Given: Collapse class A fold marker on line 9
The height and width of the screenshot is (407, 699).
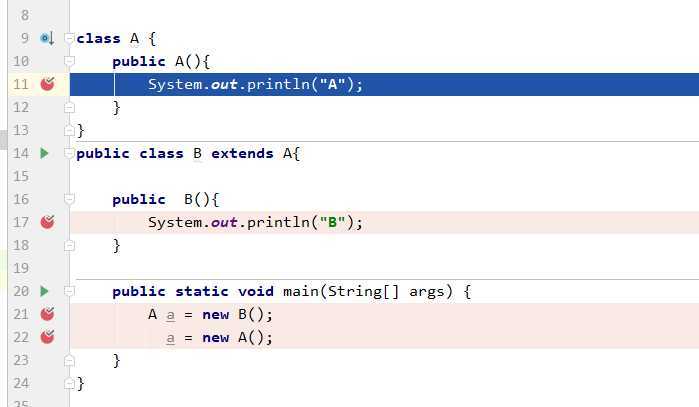Looking at the screenshot, I should 69,38.
